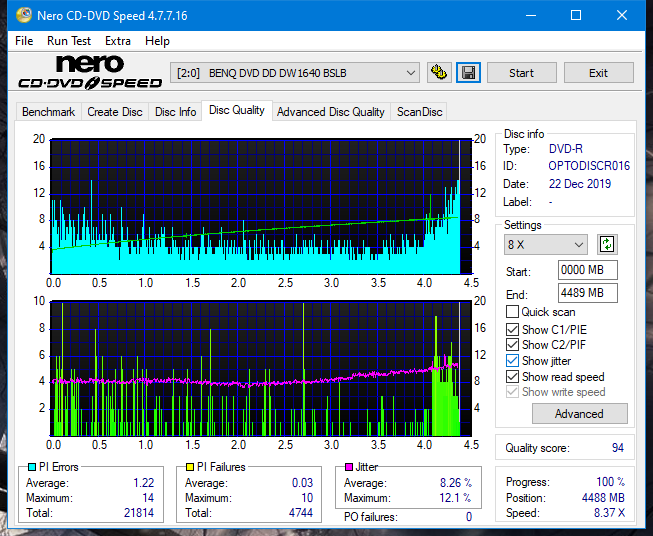Click the refresh speed settings icon
Screen dimensions: 653x536
[607, 244]
